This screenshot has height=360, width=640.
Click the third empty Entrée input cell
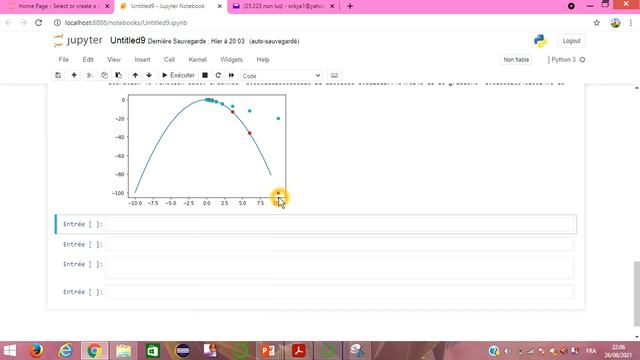[x=340, y=268]
